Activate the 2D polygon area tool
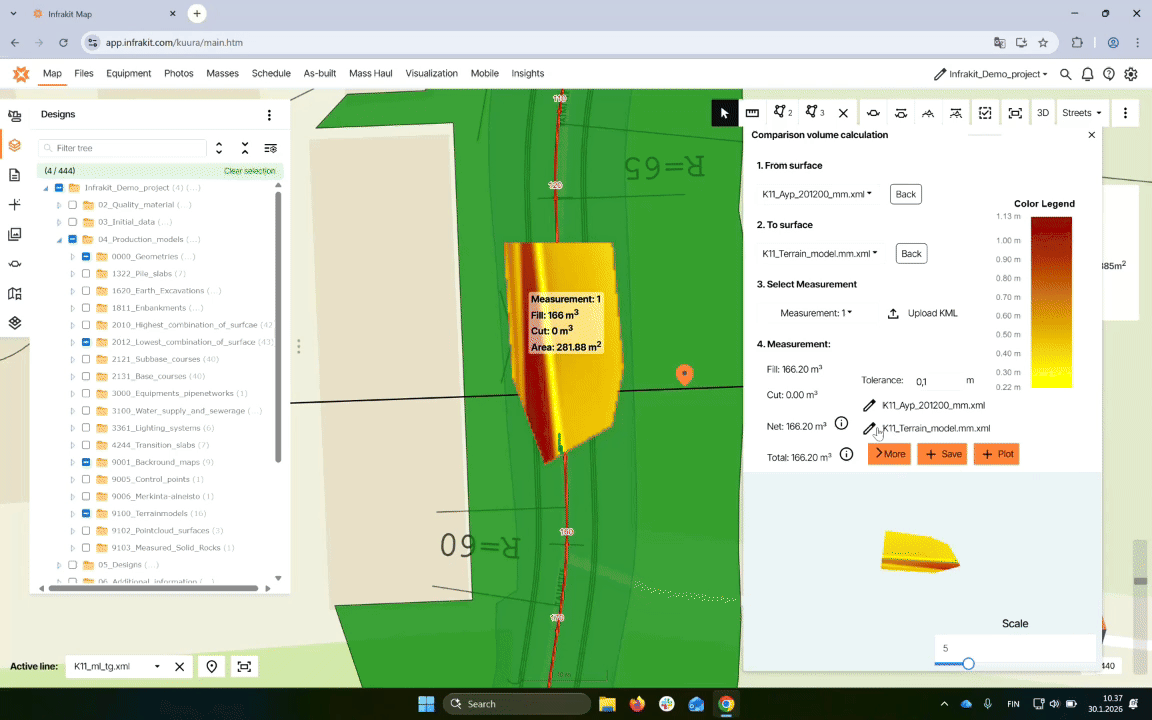1152x720 pixels. [783, 113]
